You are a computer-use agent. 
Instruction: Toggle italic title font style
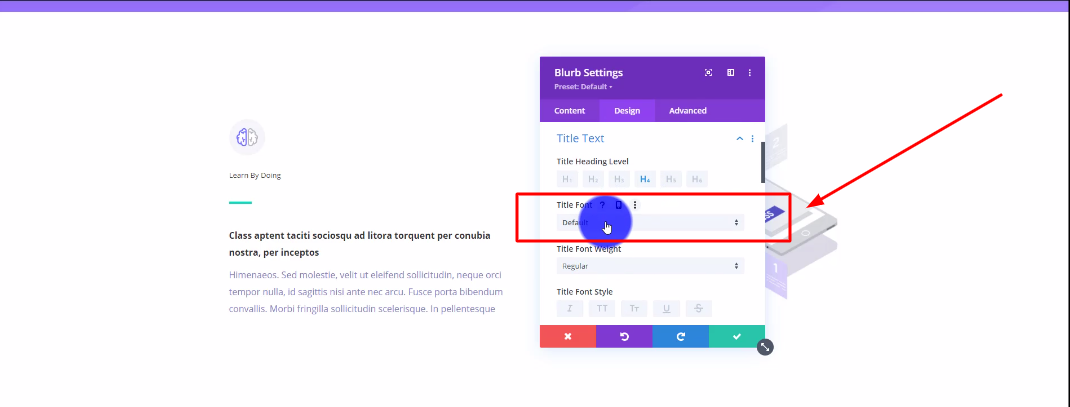(x=569, y=309)
